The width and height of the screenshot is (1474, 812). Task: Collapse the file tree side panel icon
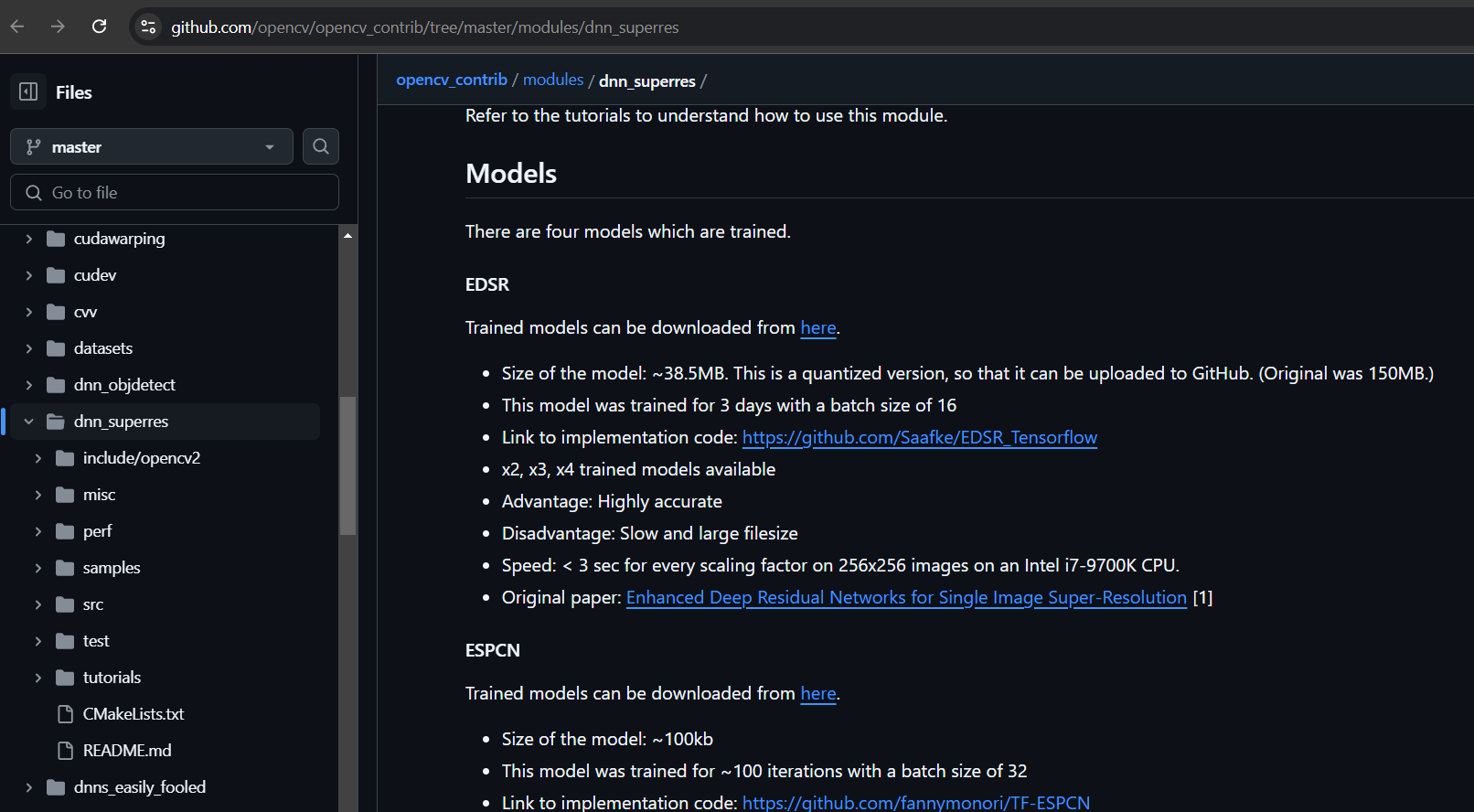point(28,91)
